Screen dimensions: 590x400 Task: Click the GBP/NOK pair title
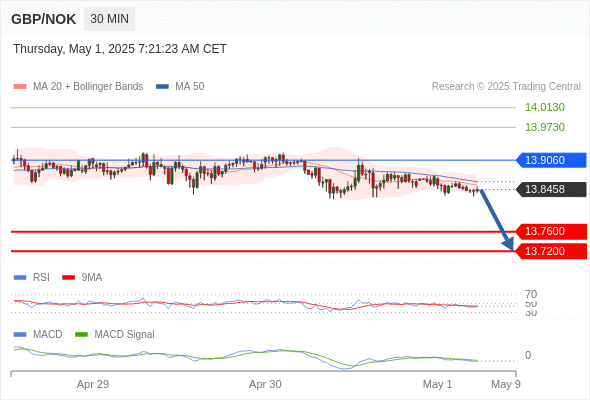[44, 19]
